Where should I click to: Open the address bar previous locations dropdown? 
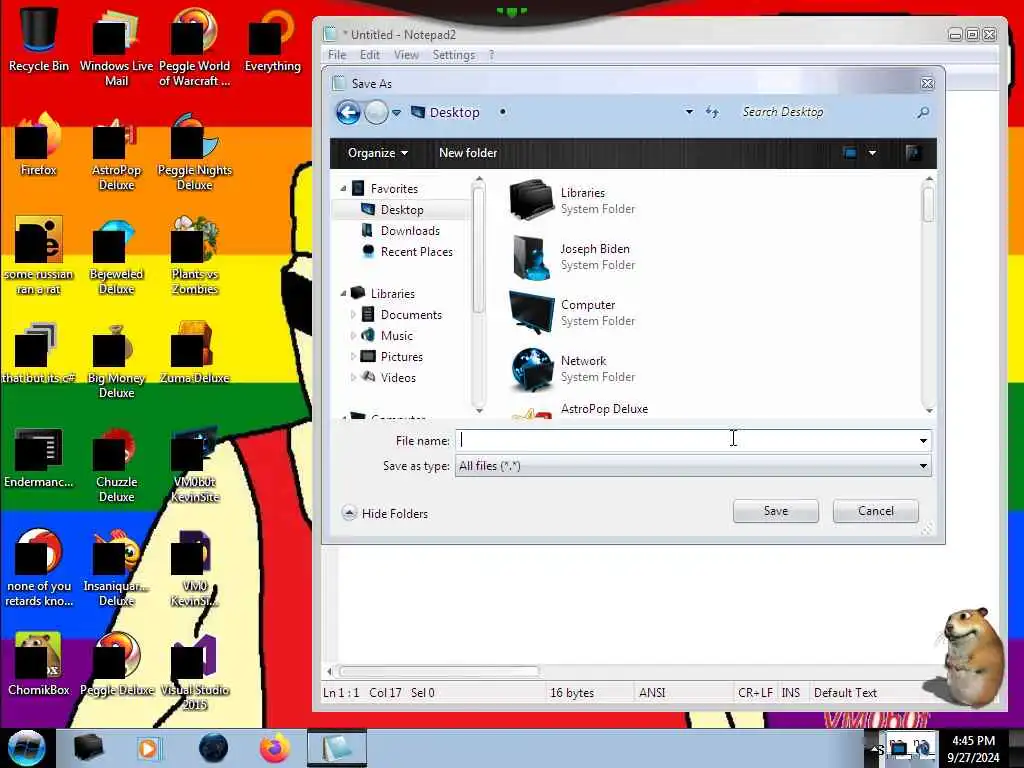pyautogui.click(x=689, y=112)
